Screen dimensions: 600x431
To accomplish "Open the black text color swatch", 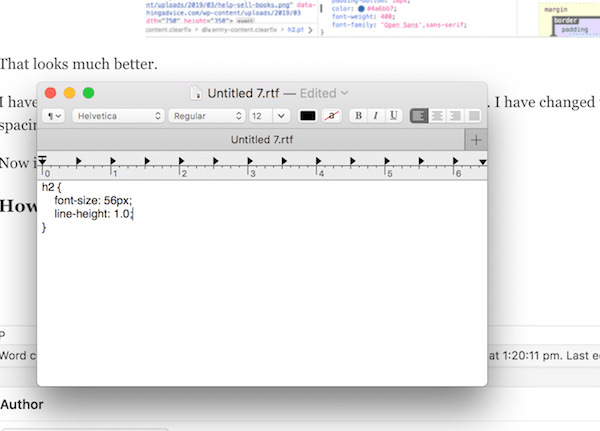I will tap(308, 116).
